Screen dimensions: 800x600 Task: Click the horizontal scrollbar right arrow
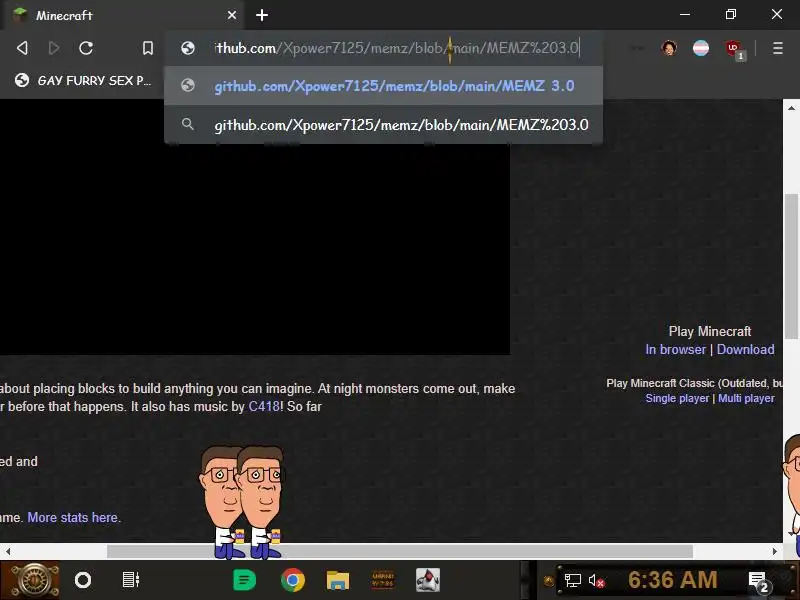click(774, 551)
